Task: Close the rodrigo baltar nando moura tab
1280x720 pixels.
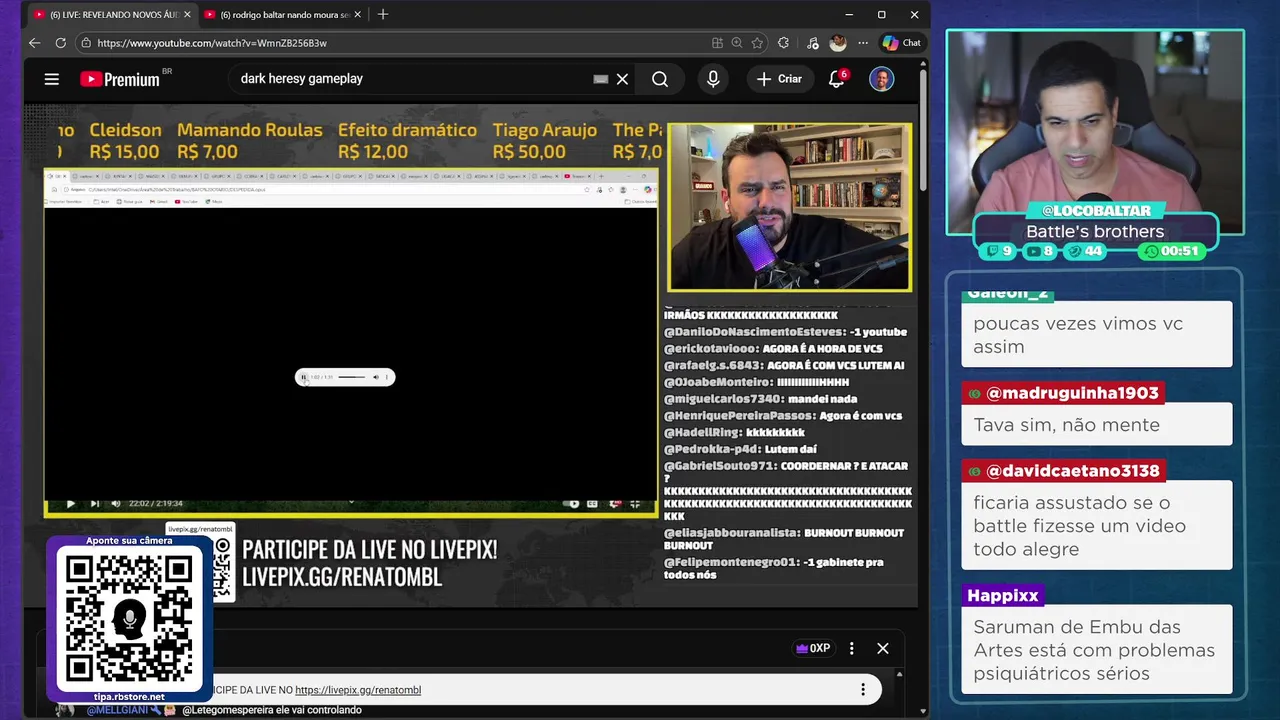Action: [x=357, y=15]
